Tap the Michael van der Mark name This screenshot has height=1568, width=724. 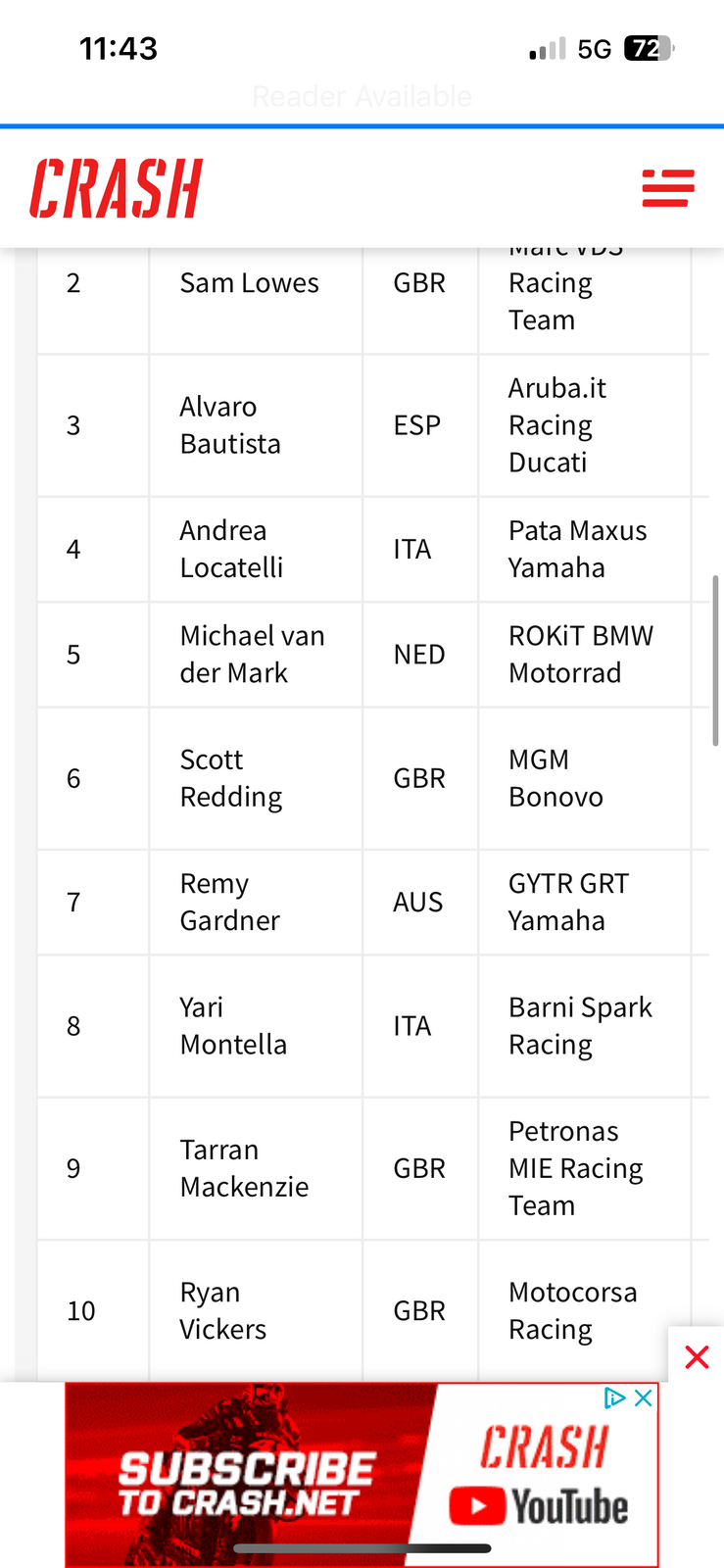[252, 655]
